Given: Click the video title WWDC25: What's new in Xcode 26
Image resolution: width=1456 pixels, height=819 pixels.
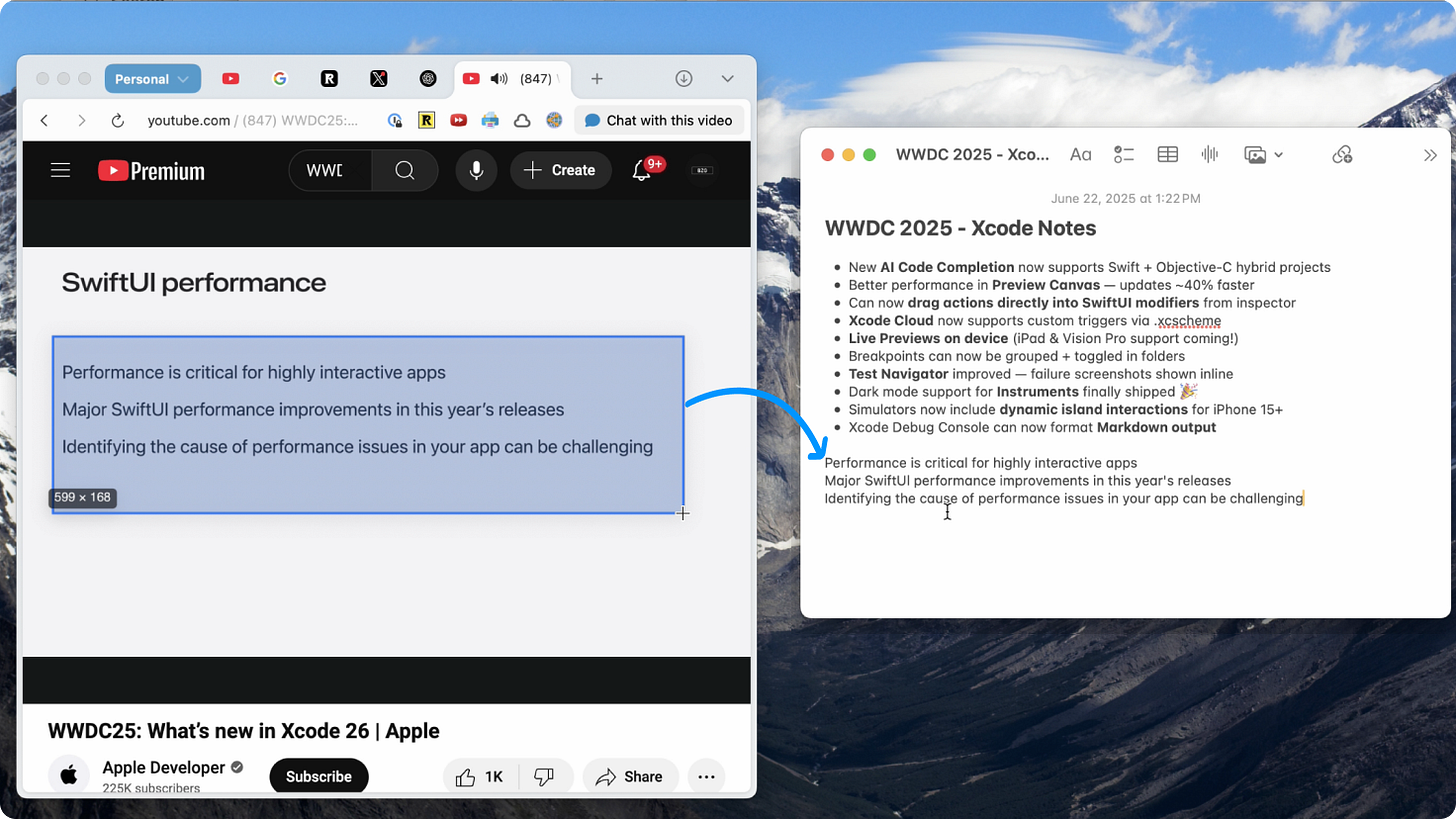Looking at the screenshot, I should [244, 730].
